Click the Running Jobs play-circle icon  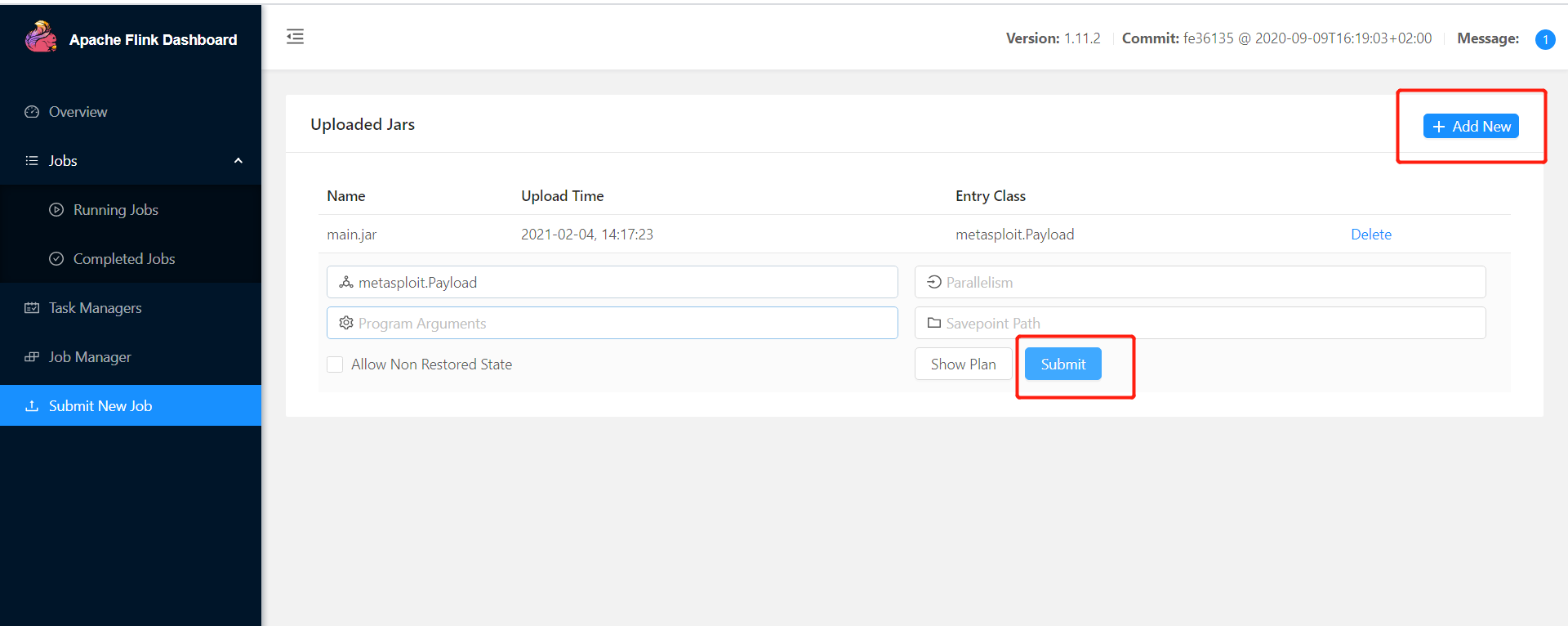56,210
